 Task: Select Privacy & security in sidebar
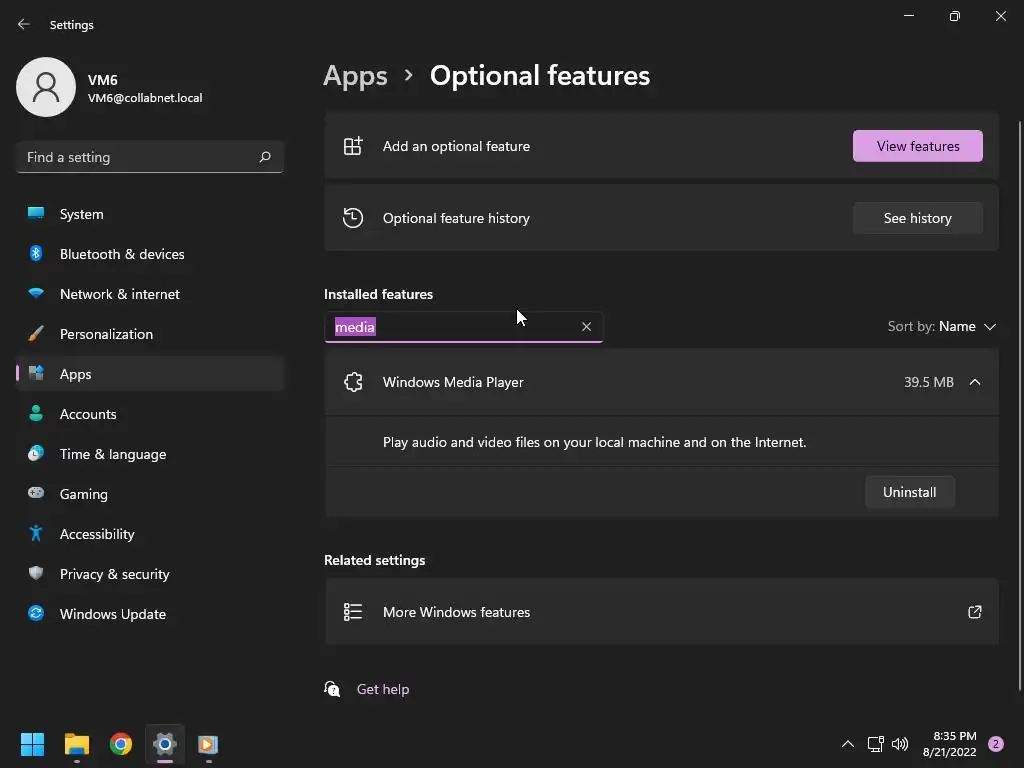[114, 574]
